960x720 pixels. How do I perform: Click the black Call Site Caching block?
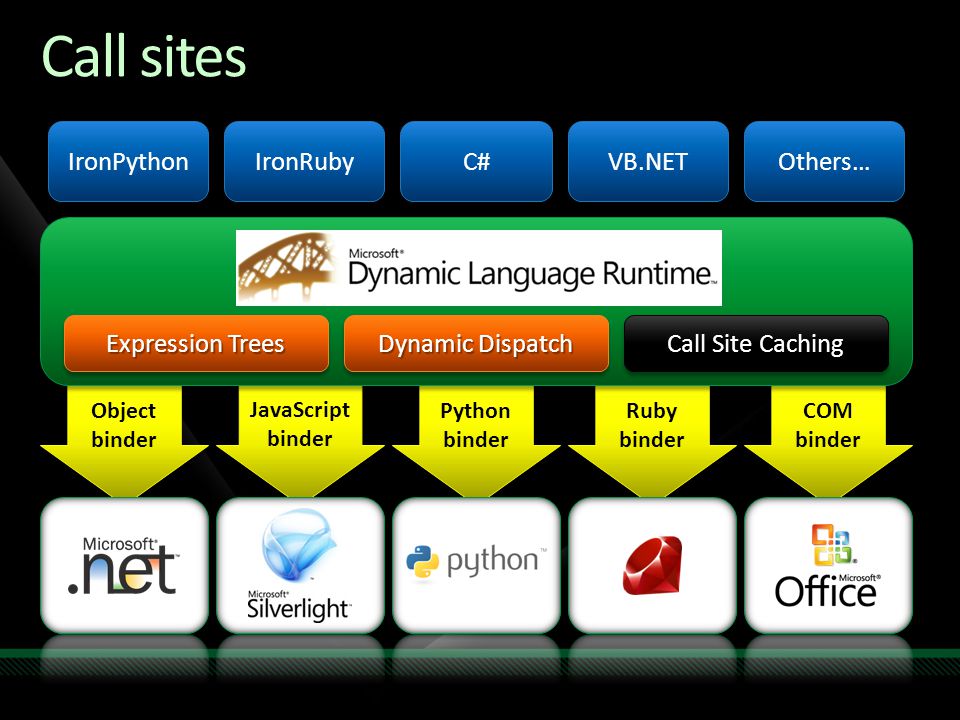(x=756, y=343)
